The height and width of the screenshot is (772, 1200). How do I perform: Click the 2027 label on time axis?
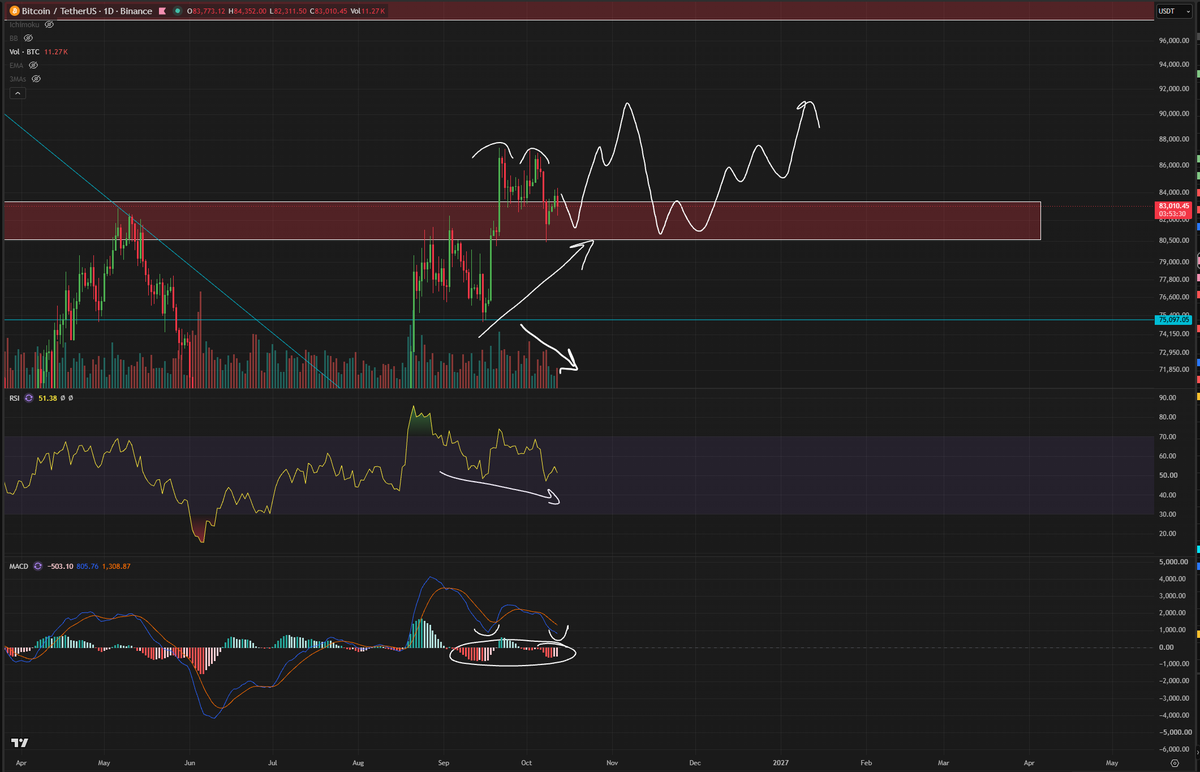pos(781,762)
